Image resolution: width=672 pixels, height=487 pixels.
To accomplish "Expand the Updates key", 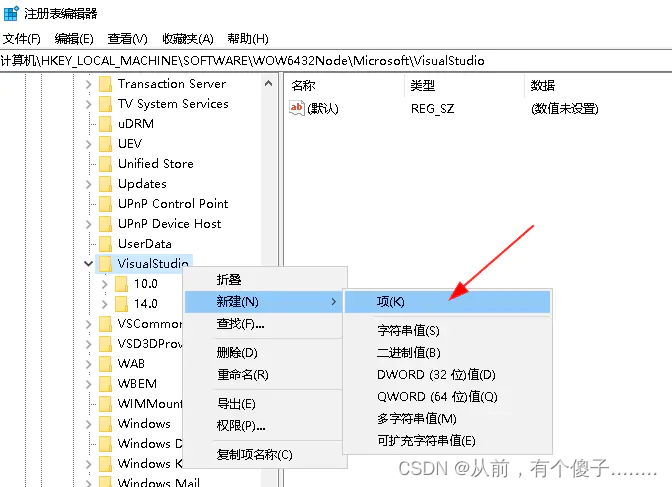I will coord(88,184).
